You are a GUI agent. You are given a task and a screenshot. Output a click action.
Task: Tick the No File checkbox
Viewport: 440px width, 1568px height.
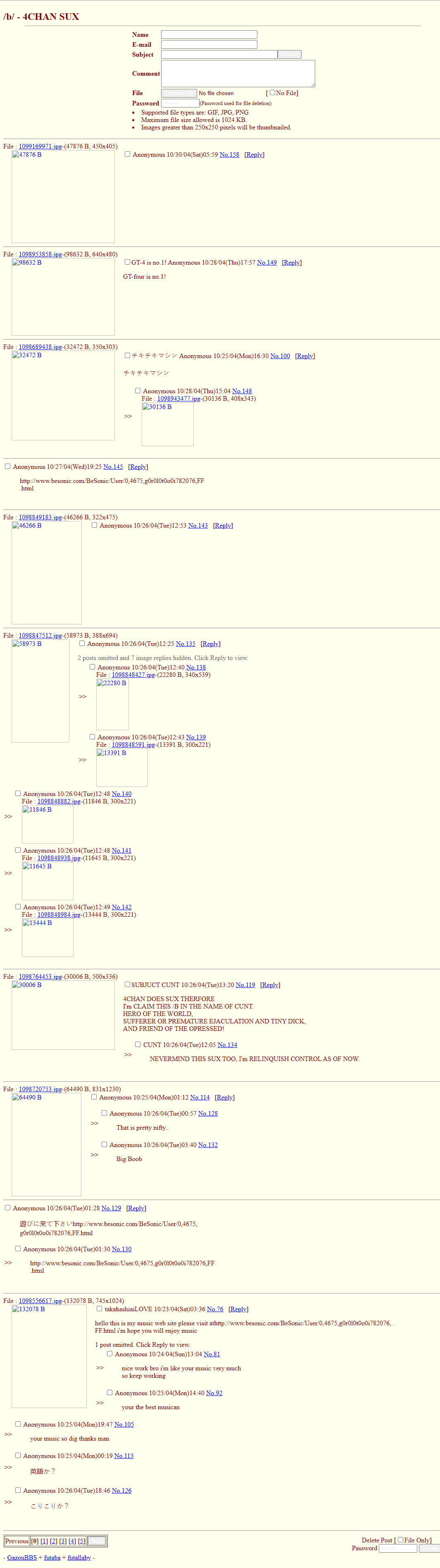tap(272, 93)
